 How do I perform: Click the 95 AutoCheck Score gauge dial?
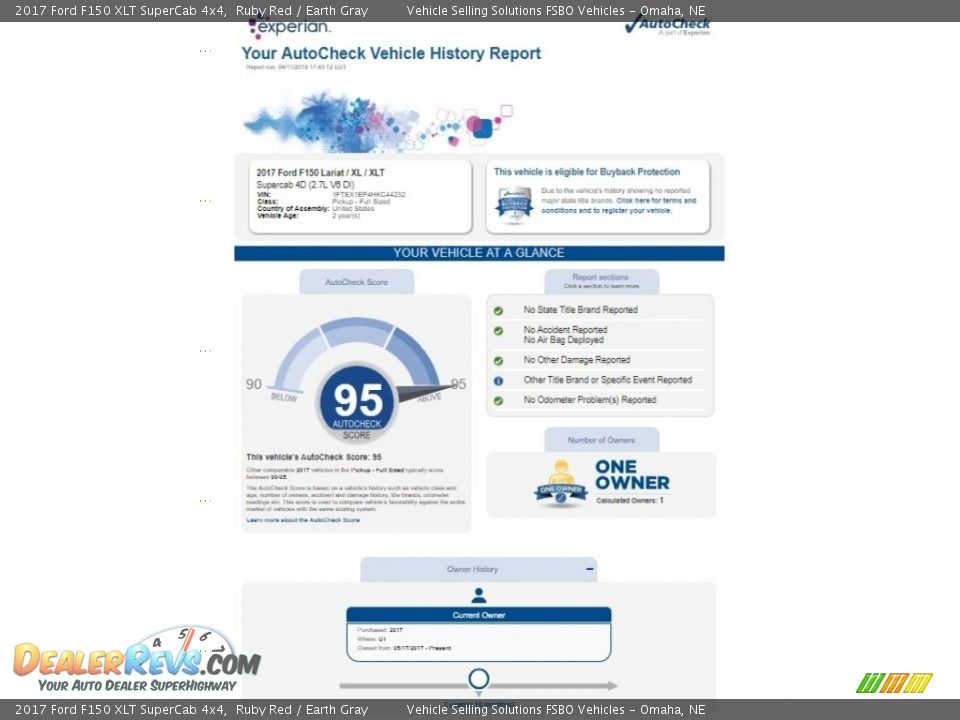click(x=357, y=400)
